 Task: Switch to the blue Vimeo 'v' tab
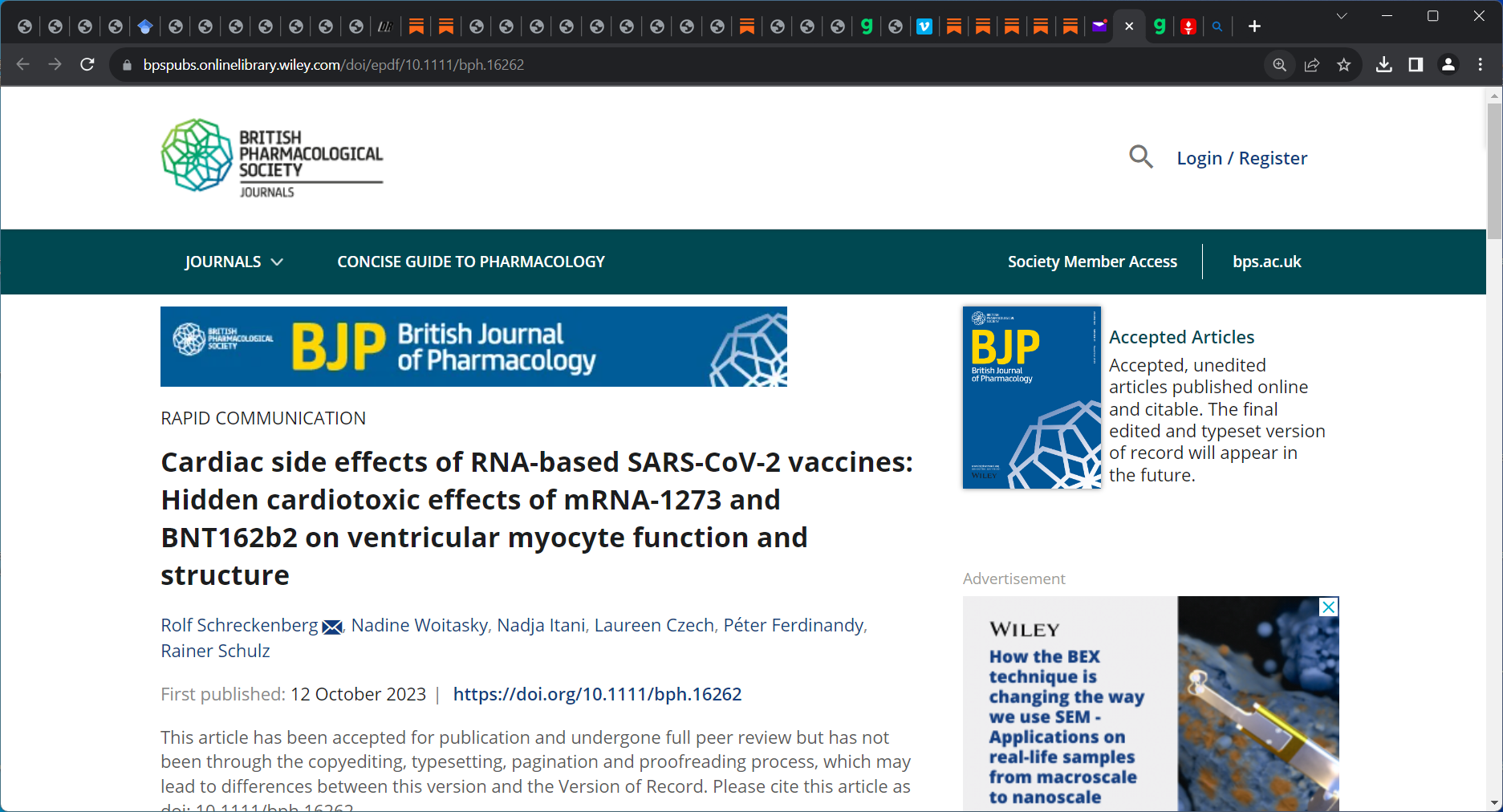924,26
